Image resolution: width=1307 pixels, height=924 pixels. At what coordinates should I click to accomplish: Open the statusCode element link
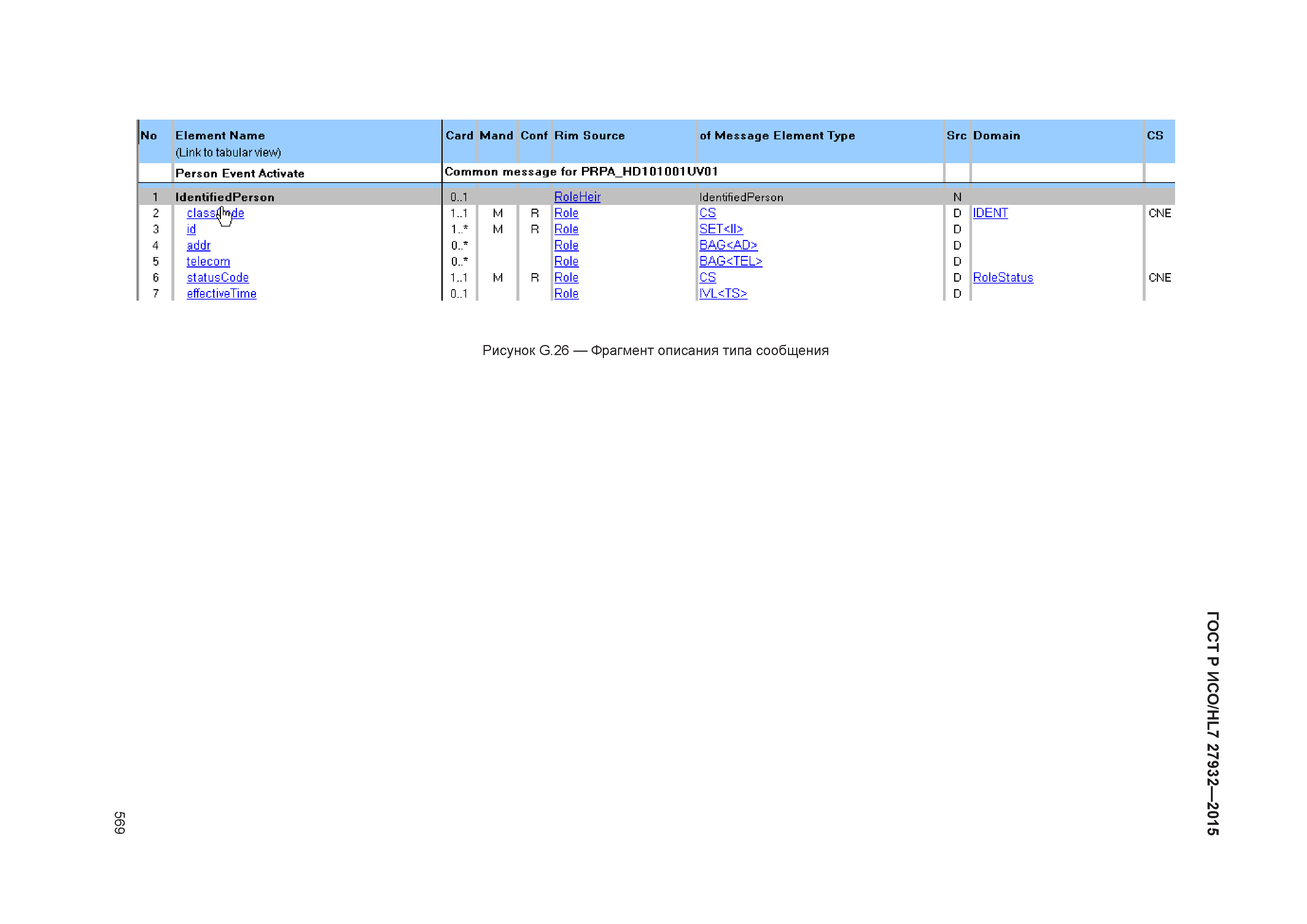click(x=218, y=277)
